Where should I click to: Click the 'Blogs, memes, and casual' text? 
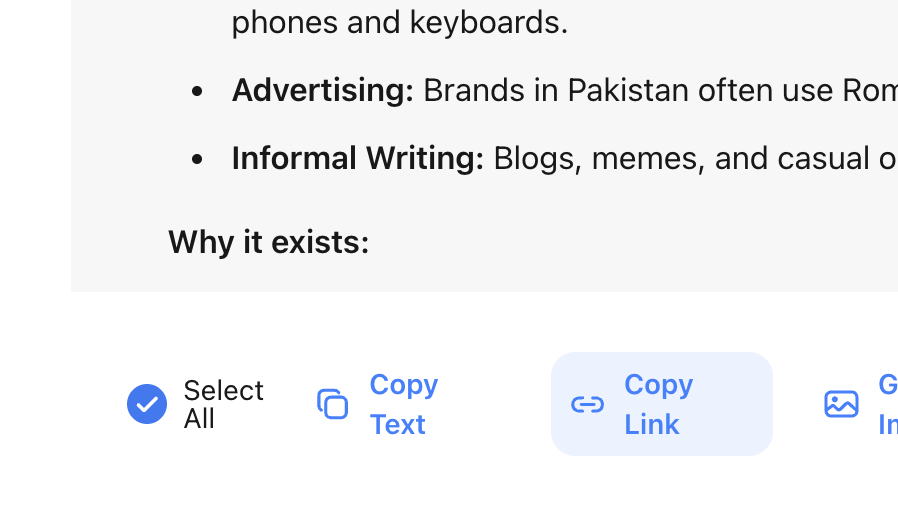[680, 159]
